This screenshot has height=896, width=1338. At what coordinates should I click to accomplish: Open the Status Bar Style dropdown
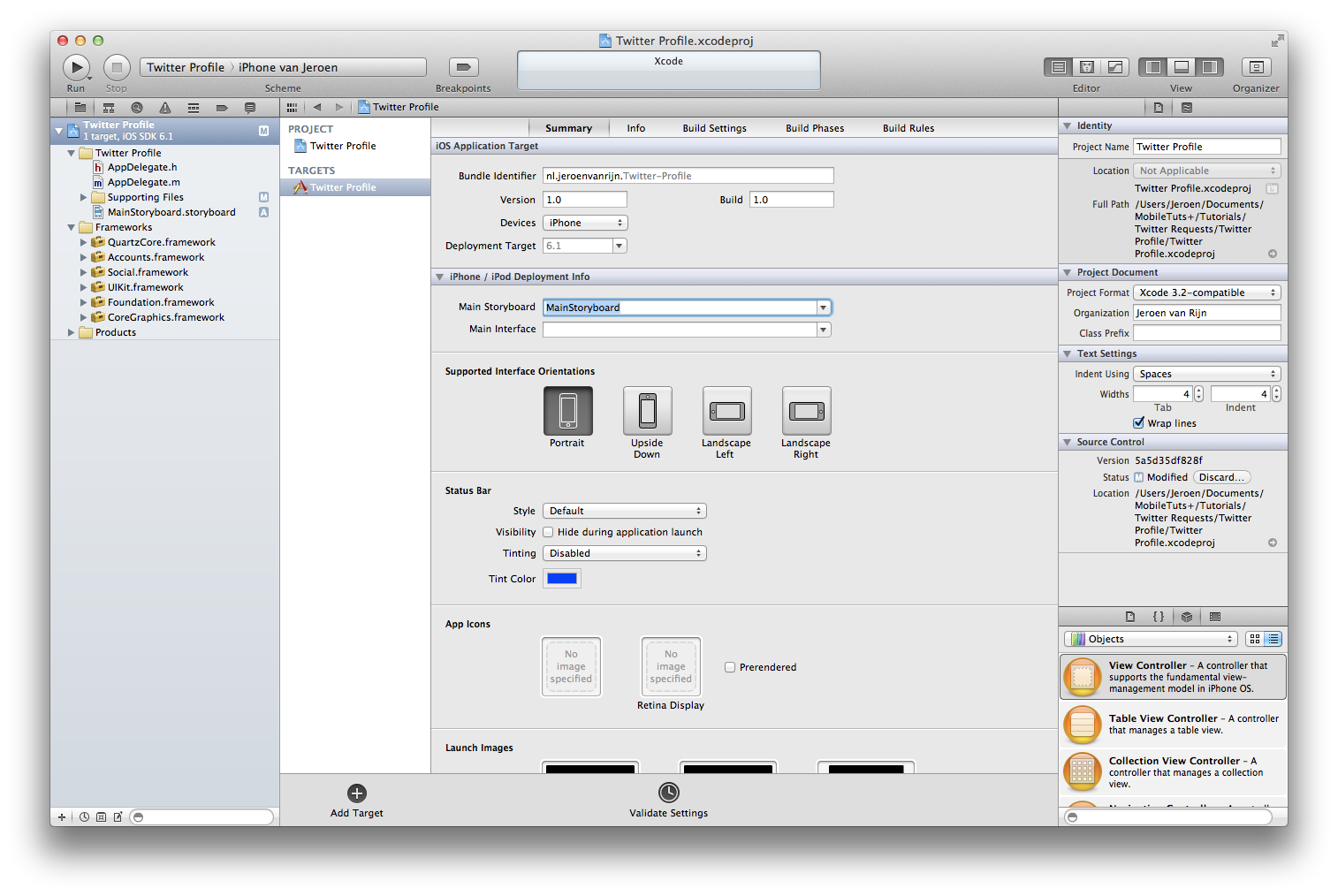point(625,511)
